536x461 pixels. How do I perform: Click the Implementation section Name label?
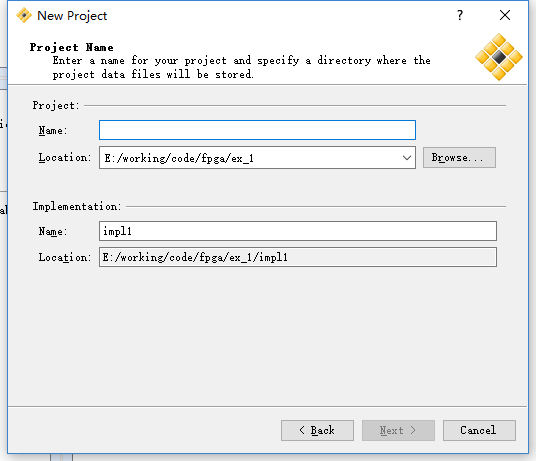point(53,231)
